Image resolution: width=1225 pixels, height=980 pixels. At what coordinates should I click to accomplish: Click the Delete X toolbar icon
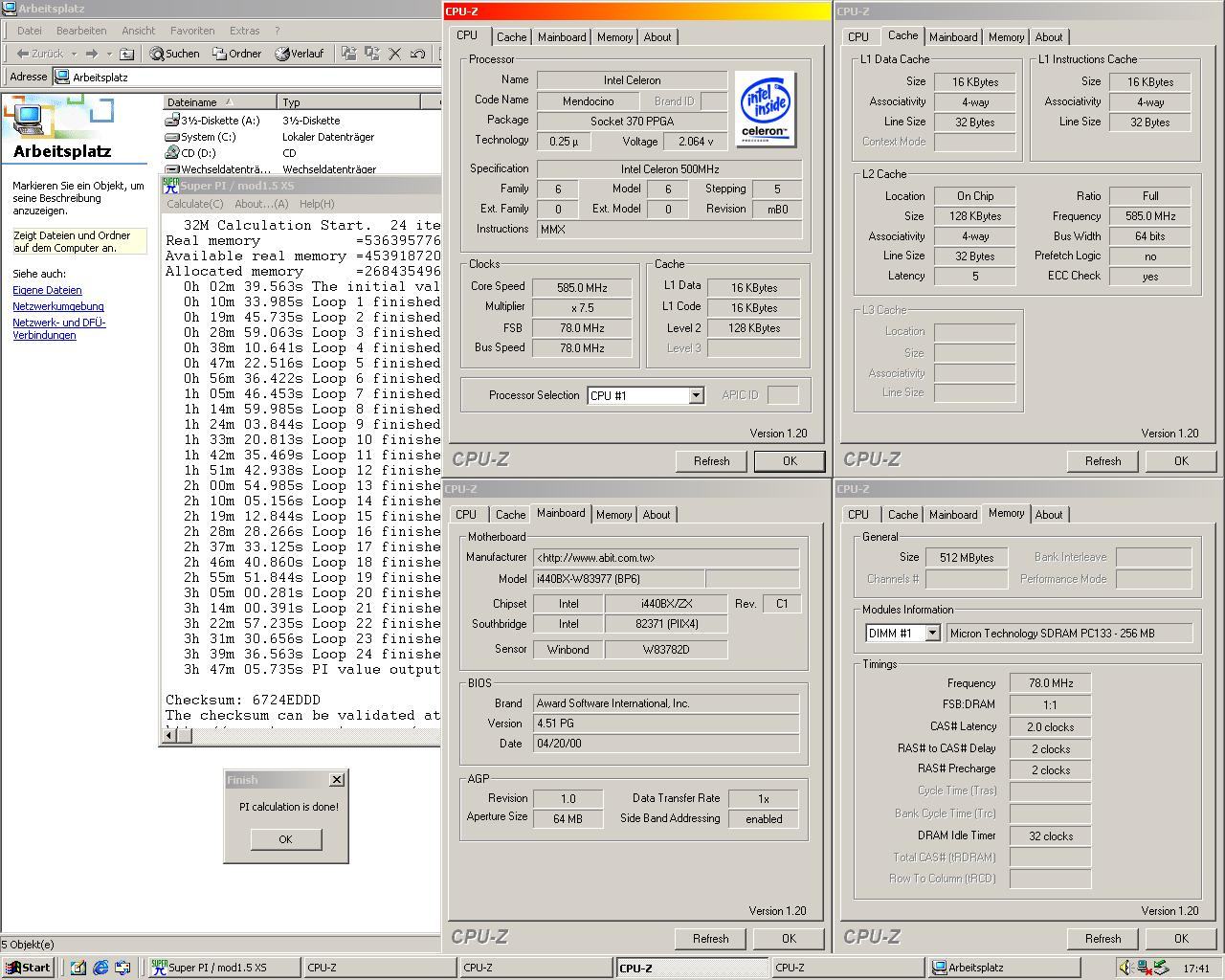(x=394, y=54)
